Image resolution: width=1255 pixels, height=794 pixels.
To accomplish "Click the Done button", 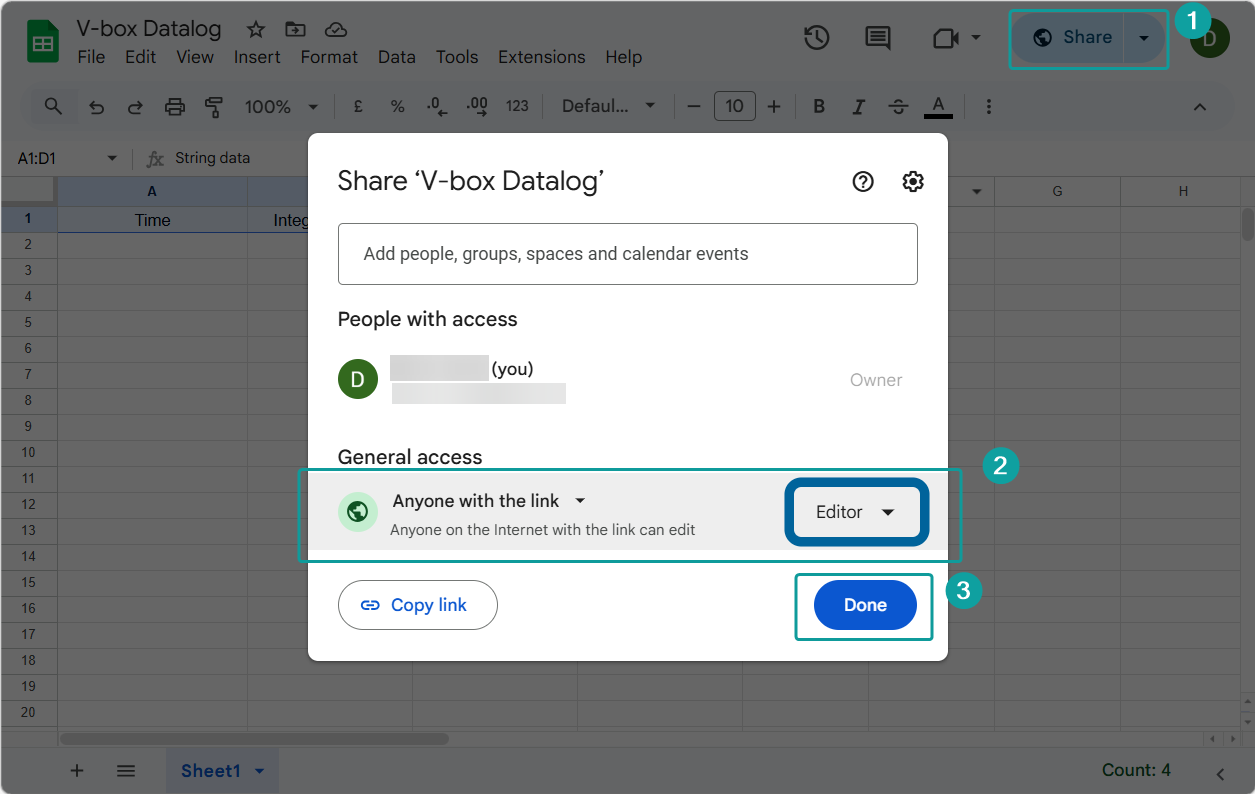I will (865, 605).
